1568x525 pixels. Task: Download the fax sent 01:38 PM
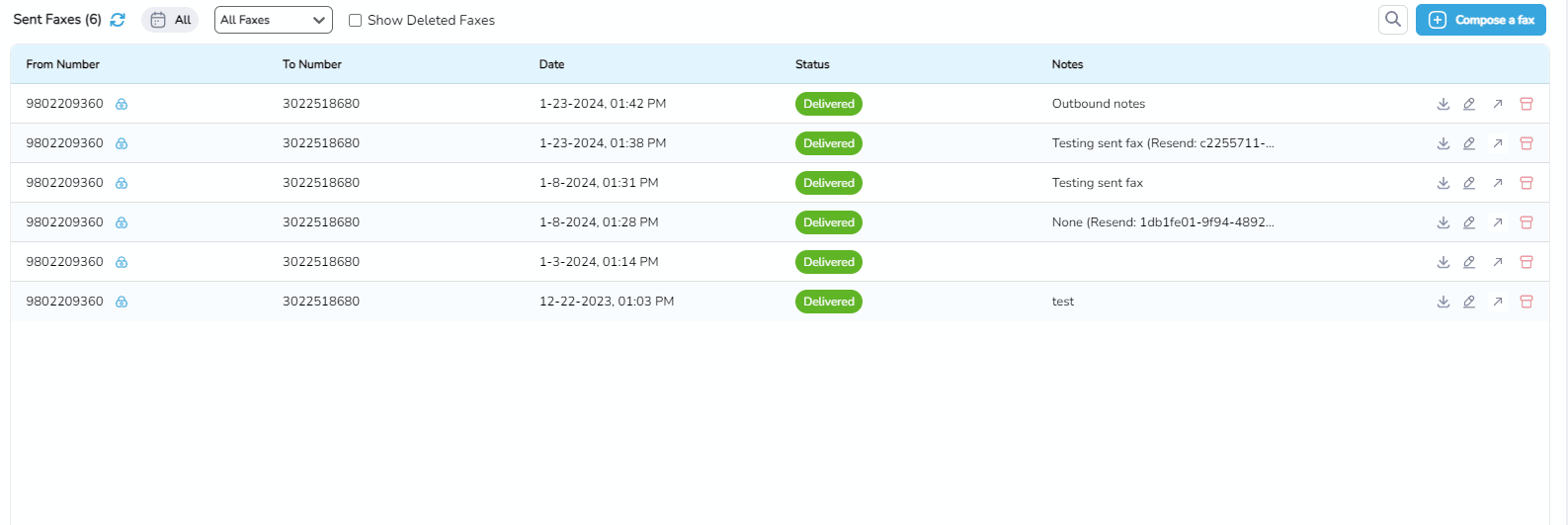1444,143
